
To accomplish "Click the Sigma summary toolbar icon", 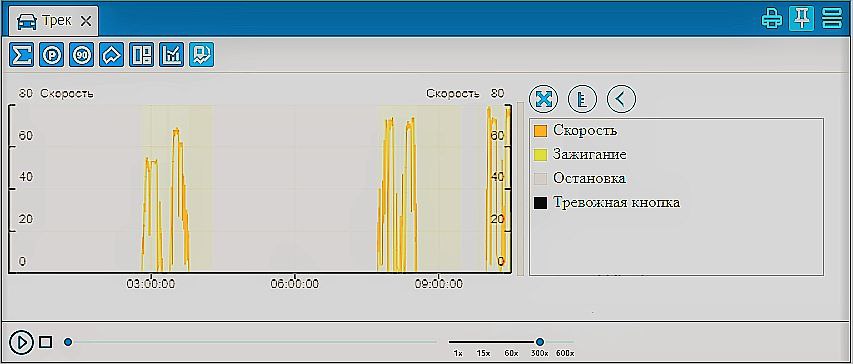I will (x=21, y=55).
